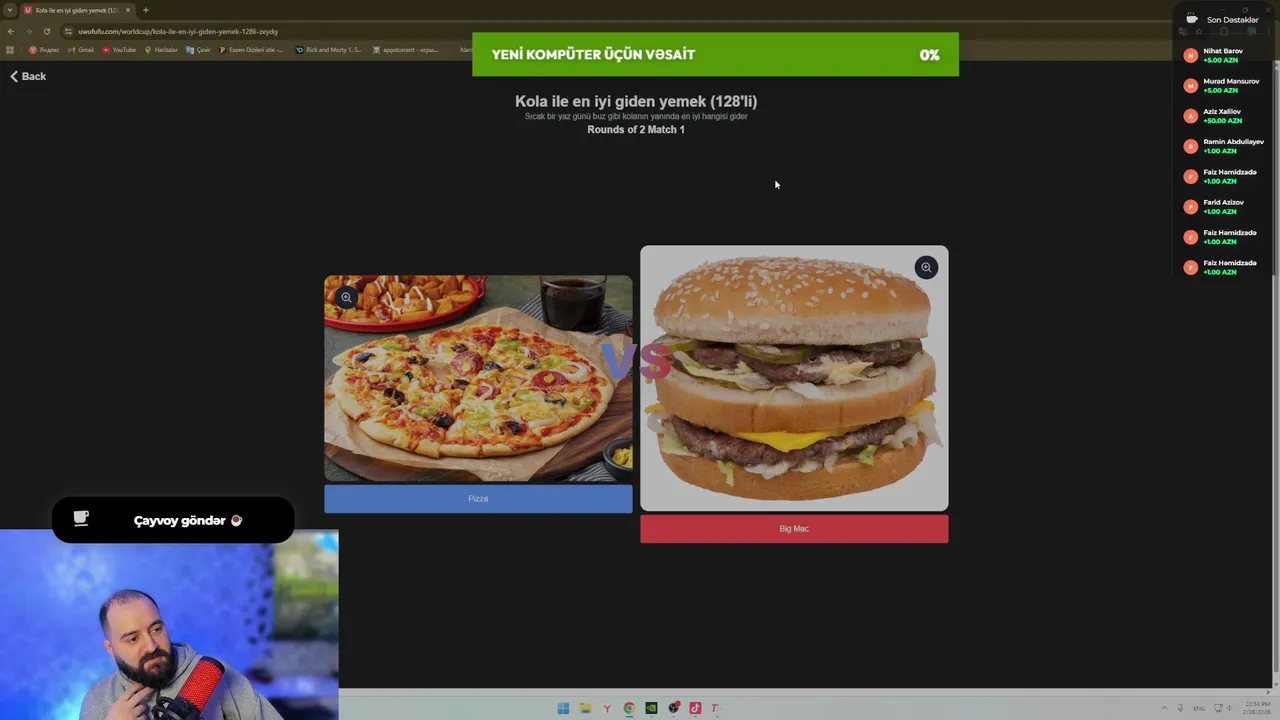Screen dimensions: 1280x720
Task: Reload the page with the refresh icon
Action: 46,31
